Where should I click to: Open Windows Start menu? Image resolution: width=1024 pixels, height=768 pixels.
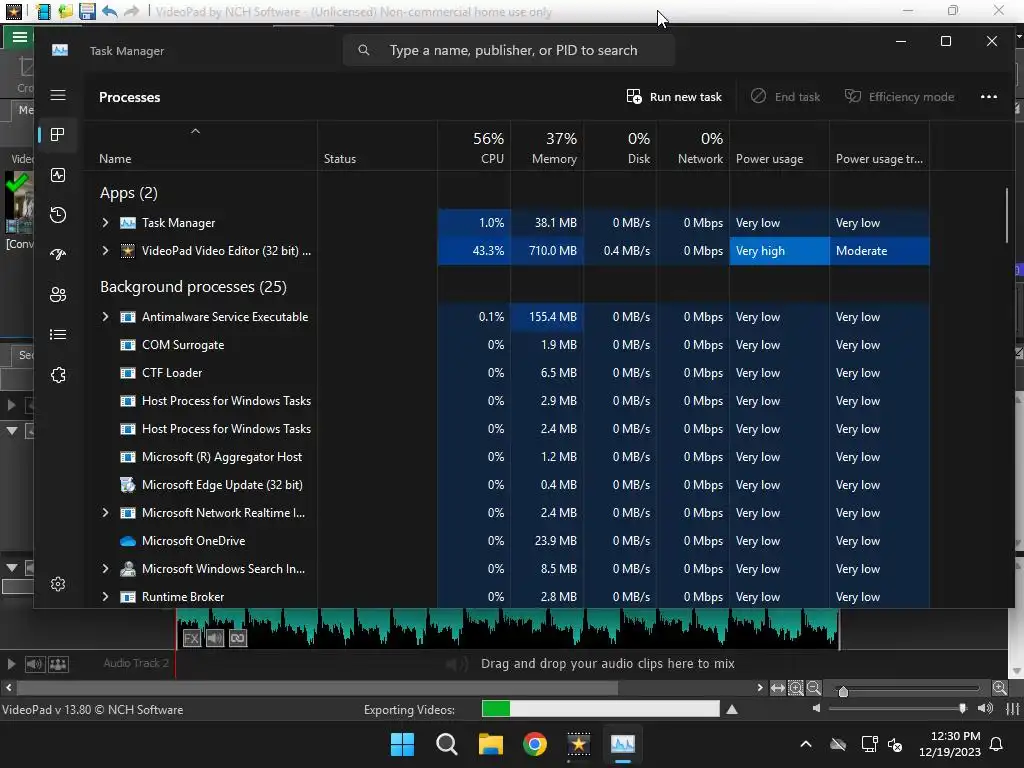pyautogui.click(x=402, y=744)
